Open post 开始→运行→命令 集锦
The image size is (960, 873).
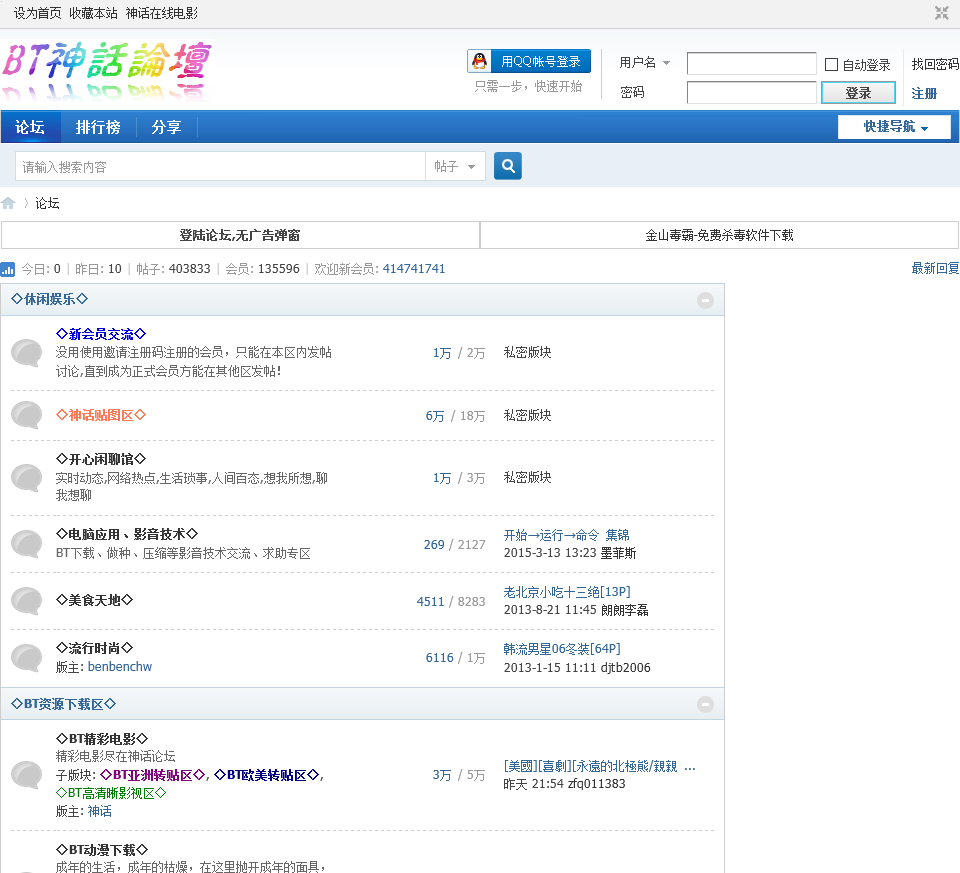pos(566,535)
